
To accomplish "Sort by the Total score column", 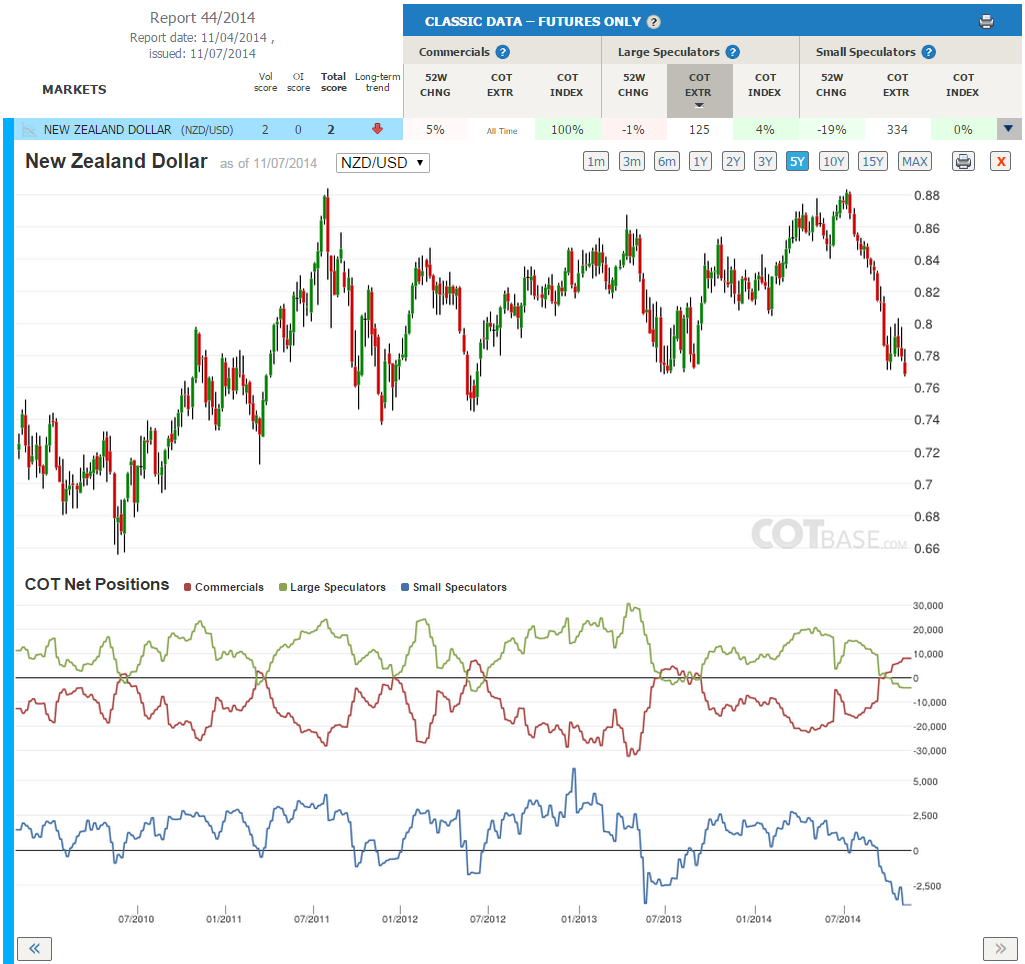I will coord(333,82).
